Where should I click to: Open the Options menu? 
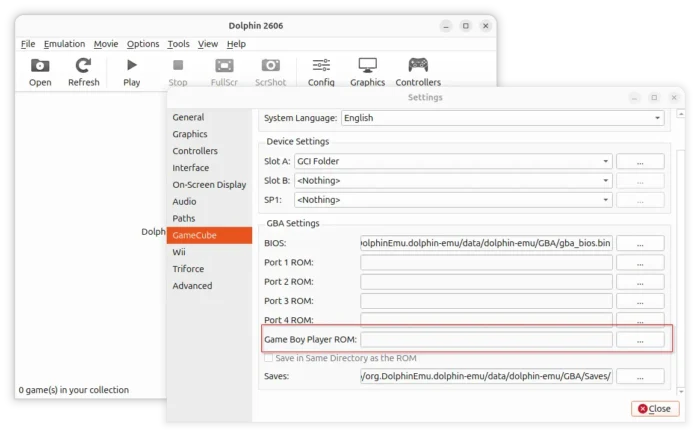(x=143, y=44)
